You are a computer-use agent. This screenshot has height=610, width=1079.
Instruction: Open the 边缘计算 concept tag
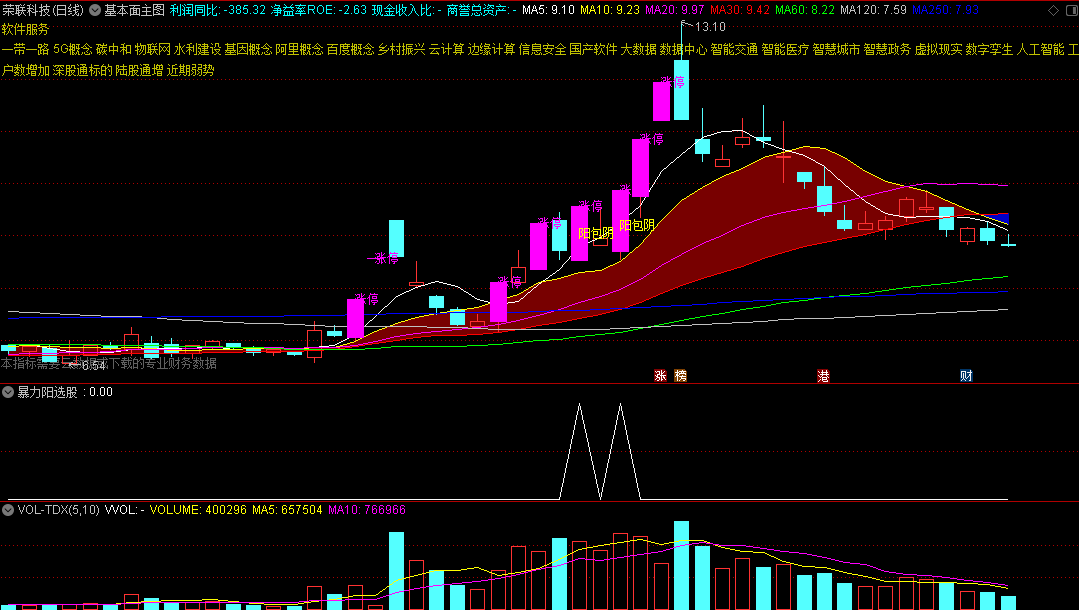click(x=491, y=50)
